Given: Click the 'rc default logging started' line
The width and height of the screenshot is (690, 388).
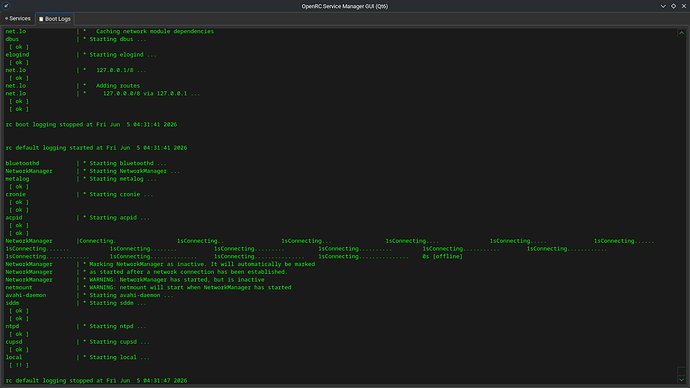Looking at the screenshot, I should [x=96, y=148].
